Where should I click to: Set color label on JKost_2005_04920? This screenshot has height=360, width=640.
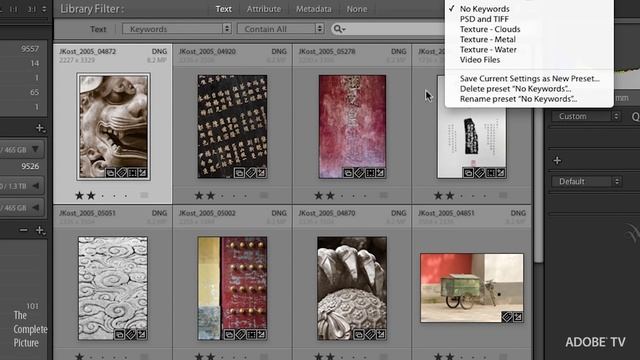(264, 196)
